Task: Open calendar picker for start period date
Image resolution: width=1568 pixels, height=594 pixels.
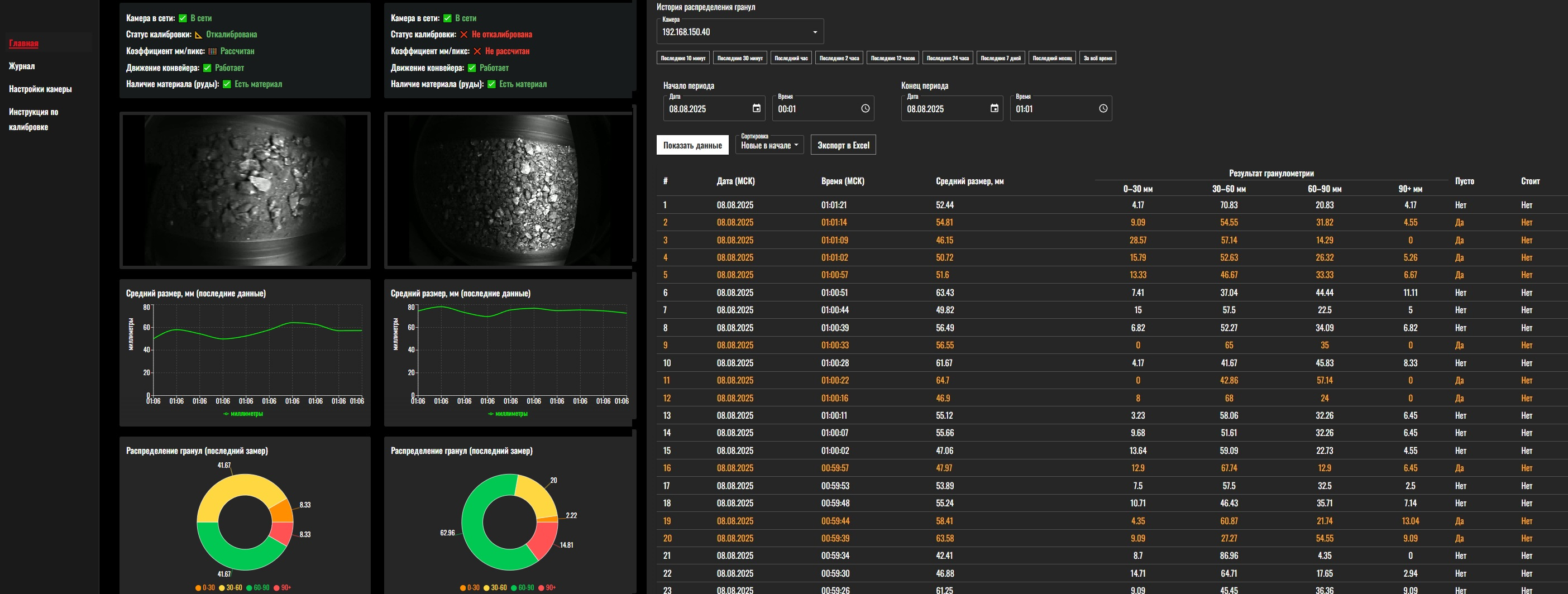Action: point(757,108)
